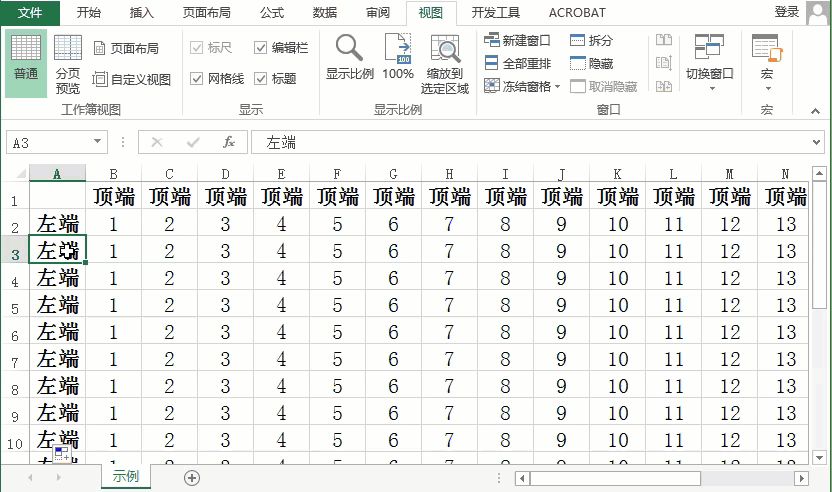
Task: Hide the window with 隐藏
Action: [x=591, y=64]
